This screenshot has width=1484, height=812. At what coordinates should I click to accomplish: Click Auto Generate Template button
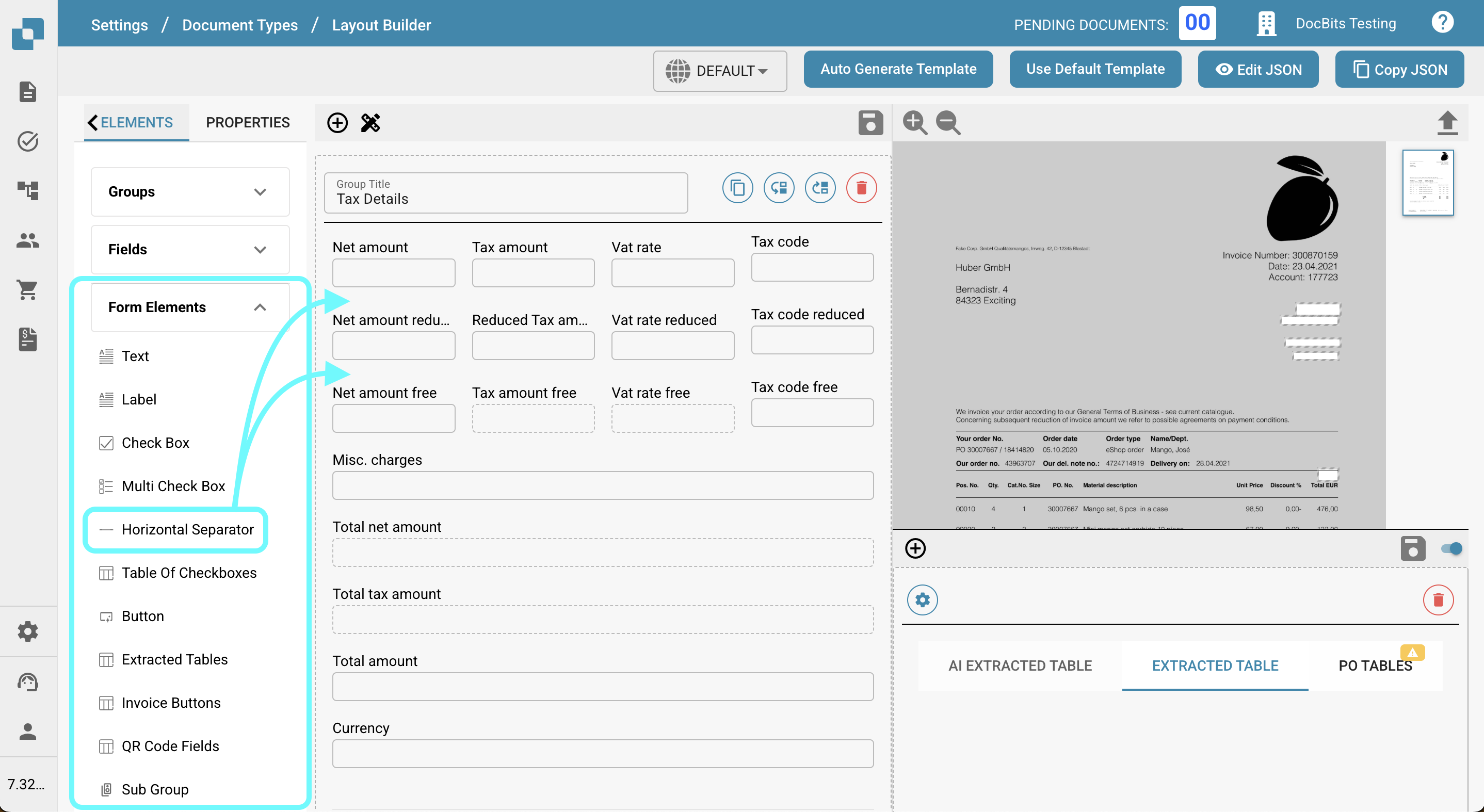pyautogui.click(x=897, y=69)
